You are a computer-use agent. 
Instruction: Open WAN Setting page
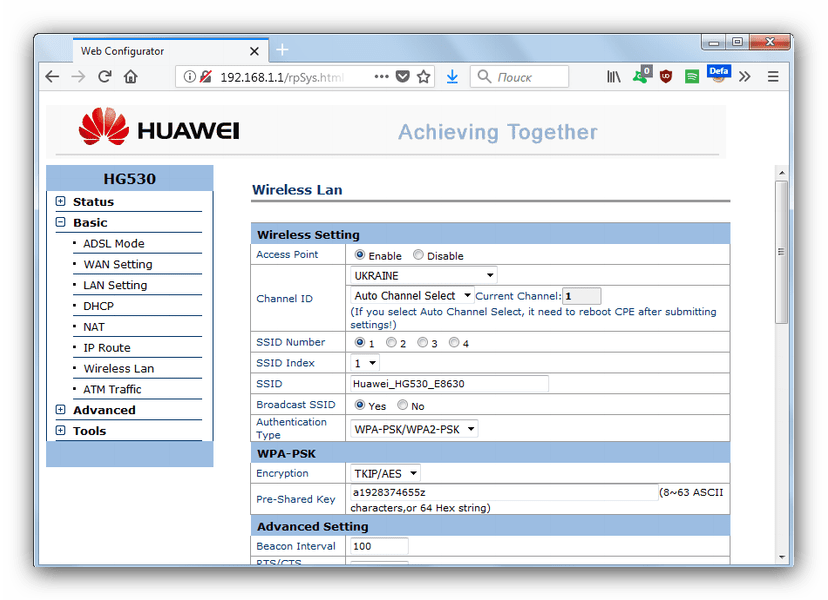click(118, 264)
